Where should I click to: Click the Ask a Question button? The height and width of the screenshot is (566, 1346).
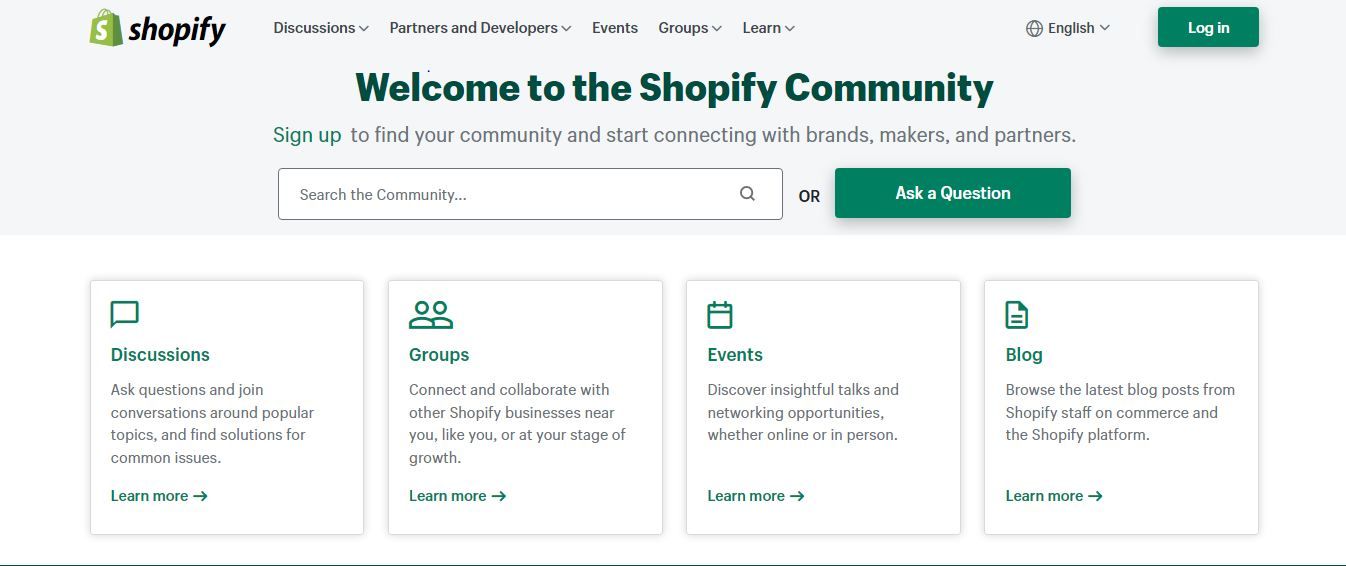pyautogui.click(x=953, y=193)
